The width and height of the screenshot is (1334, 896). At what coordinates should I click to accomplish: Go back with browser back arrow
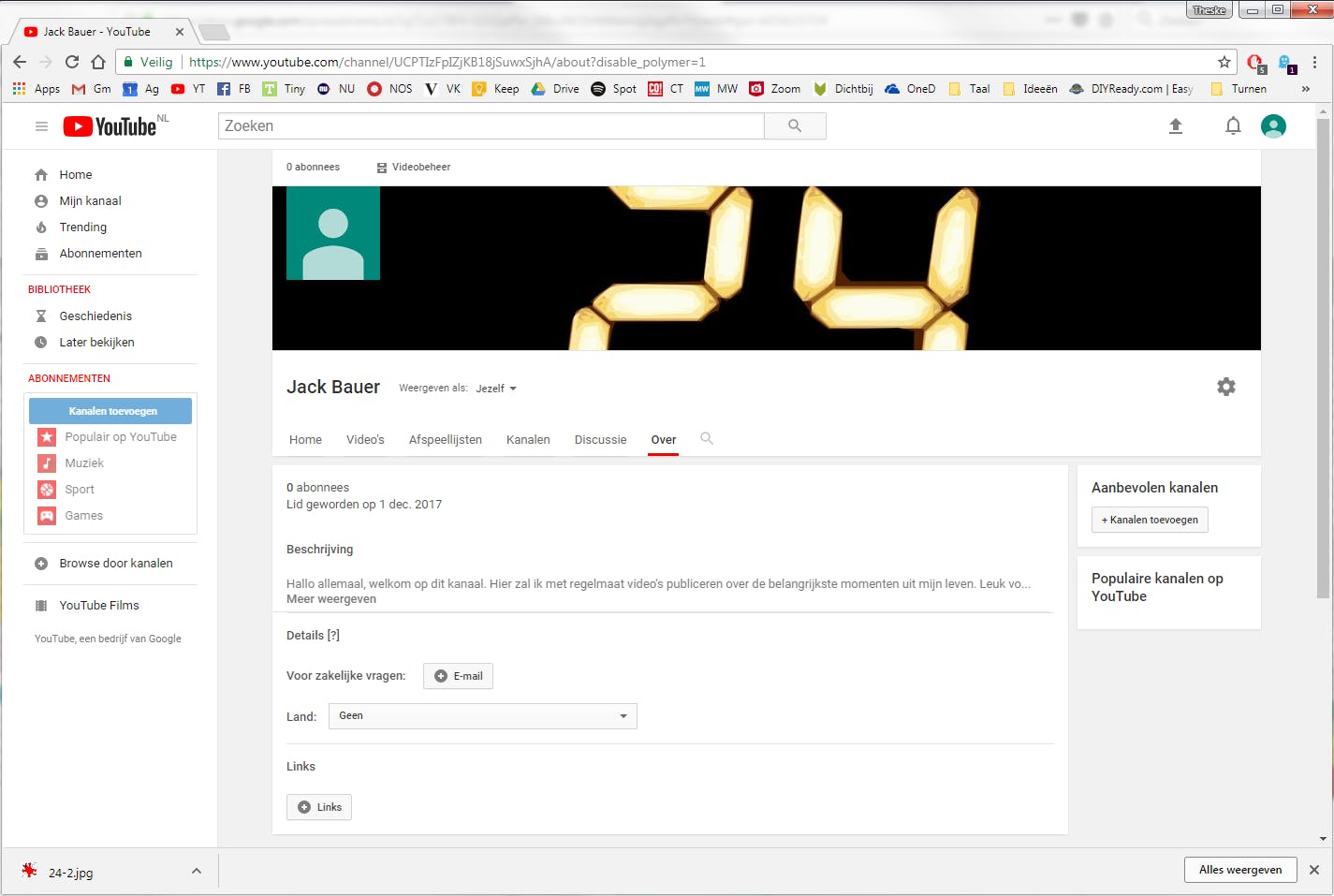tap(20, 62)
